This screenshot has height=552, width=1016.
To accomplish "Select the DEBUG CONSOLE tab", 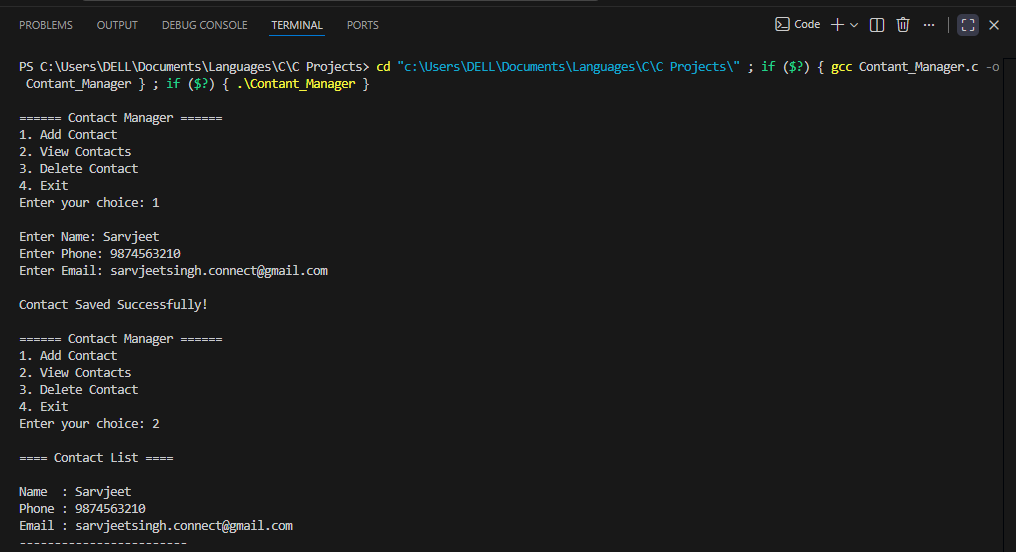I will click(204, 25).
